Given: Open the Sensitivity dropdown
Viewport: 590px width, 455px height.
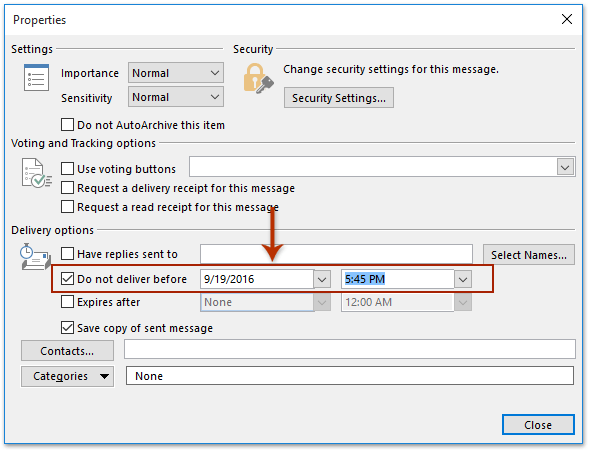Looking at the screenshot, I should 176,97.
